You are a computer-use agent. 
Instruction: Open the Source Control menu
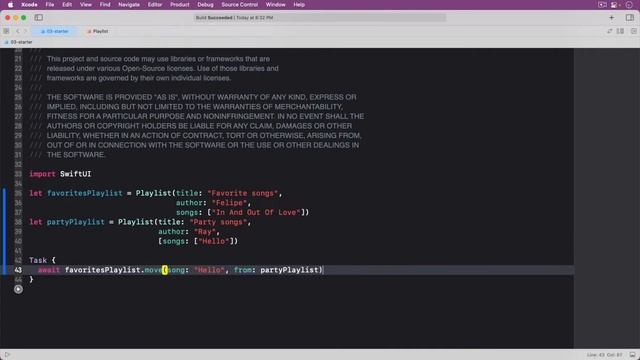pos(240,4)
